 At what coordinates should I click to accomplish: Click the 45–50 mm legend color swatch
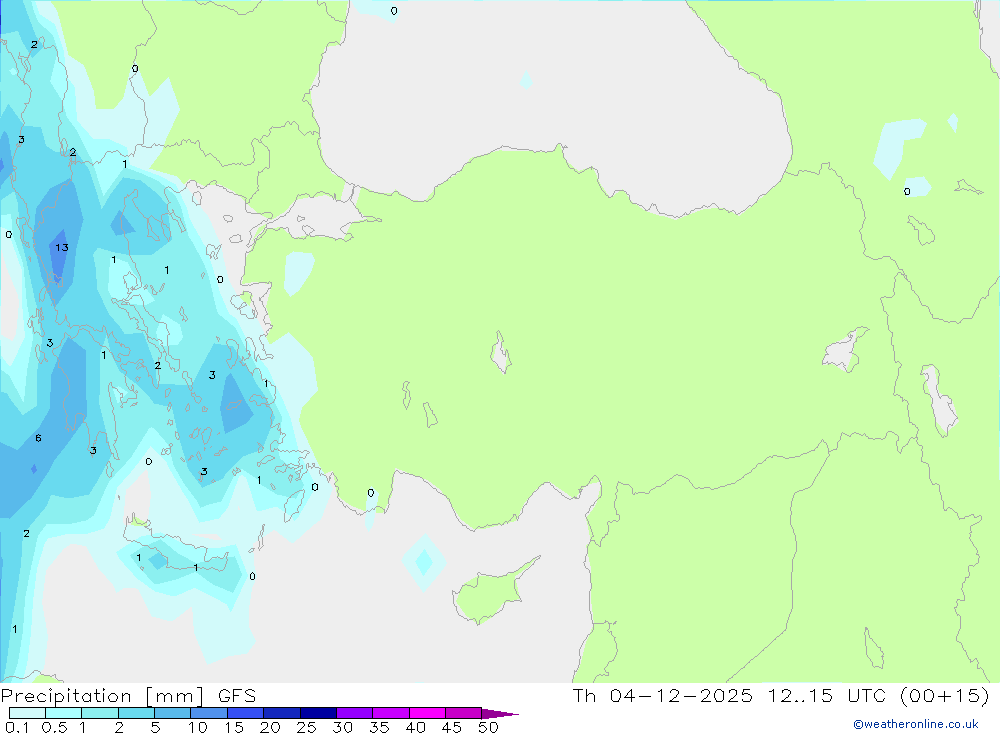tap(464, 713)
